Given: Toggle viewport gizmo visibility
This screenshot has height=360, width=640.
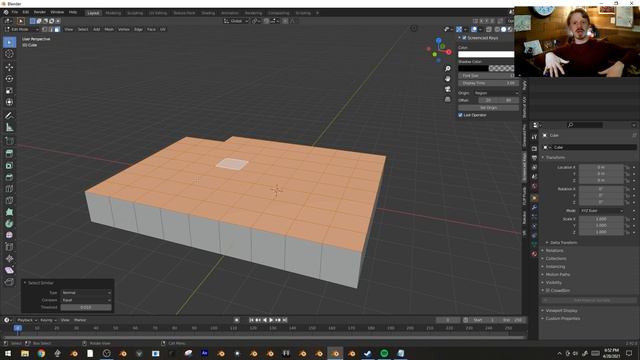Looking at the screenshot, I should [x=459, y=29].
